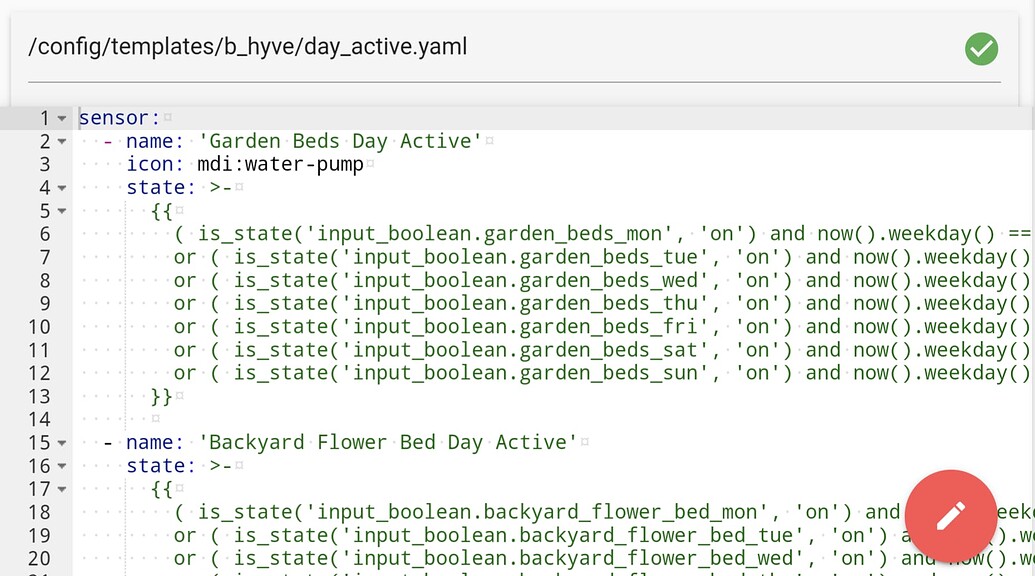This screenshot has height=576, width=1035.
Task: Collapse the template expression starting at line 5
Action: [63, 211]
